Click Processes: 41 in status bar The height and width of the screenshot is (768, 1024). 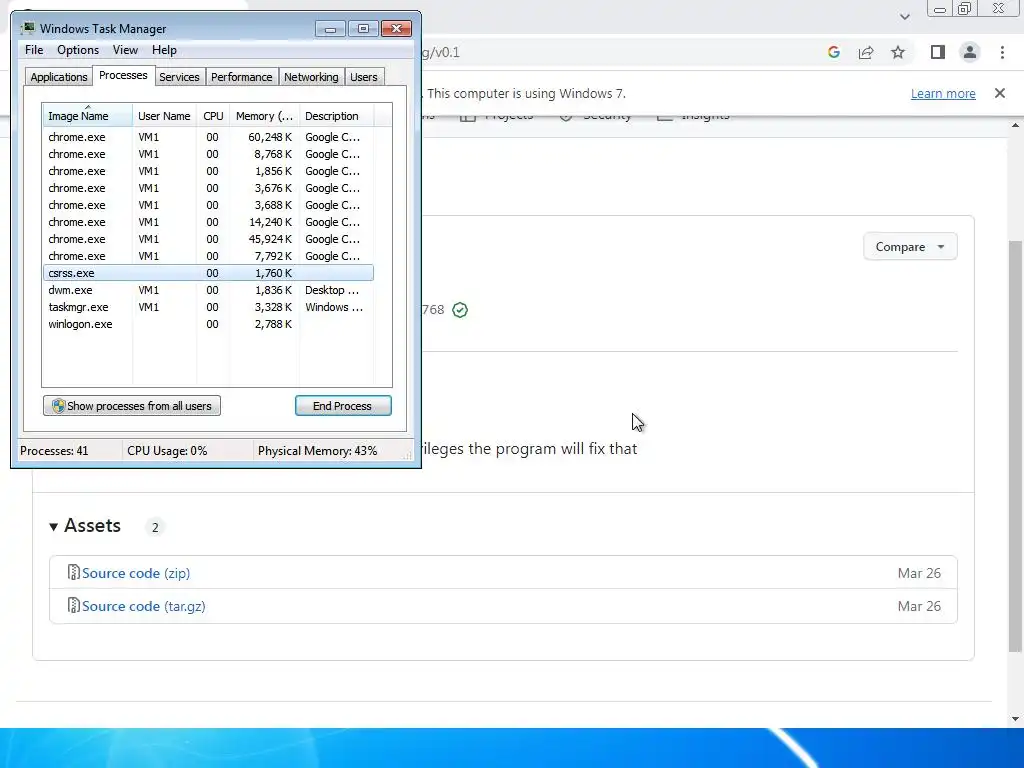click(x=54, y=451)
